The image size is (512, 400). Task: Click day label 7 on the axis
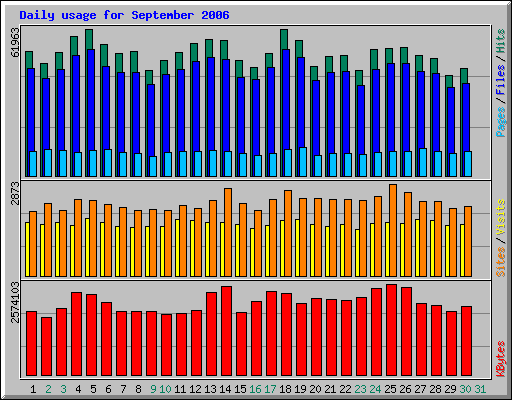coord(123,389)
